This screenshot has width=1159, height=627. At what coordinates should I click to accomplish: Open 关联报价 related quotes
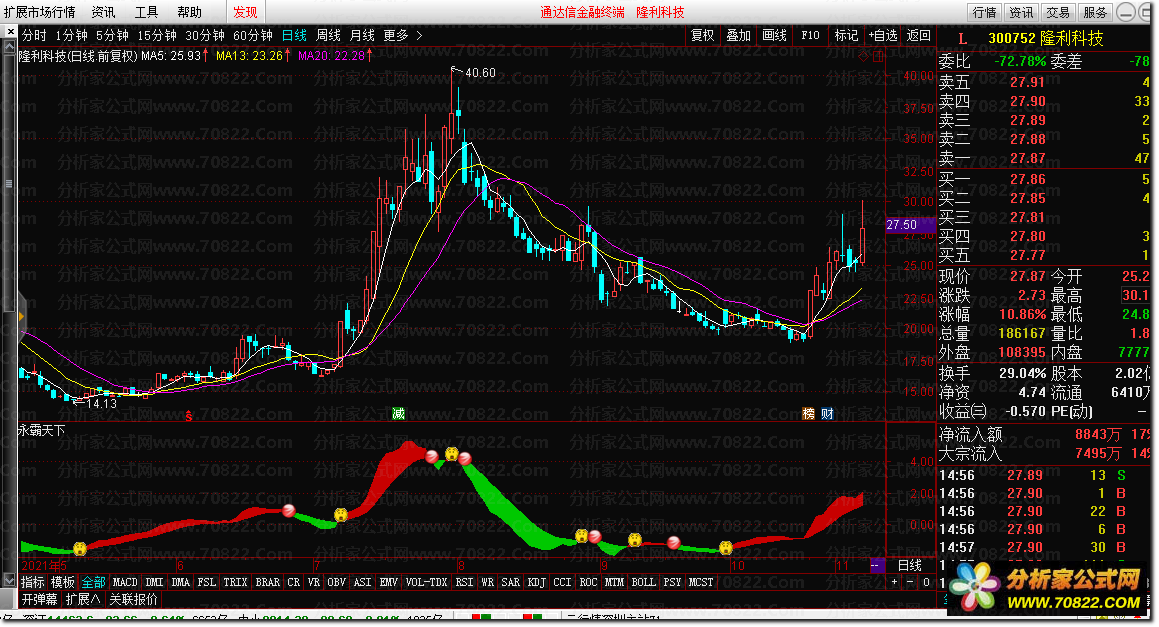coord(134,599)
